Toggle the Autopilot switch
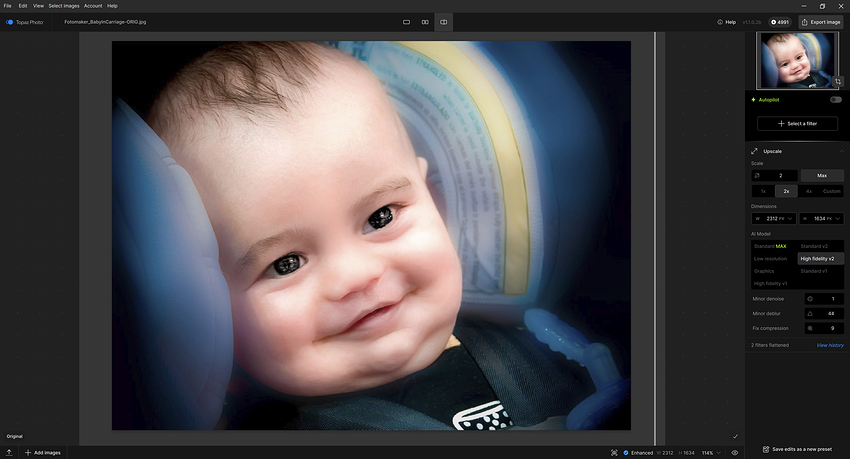 point(835,99)
